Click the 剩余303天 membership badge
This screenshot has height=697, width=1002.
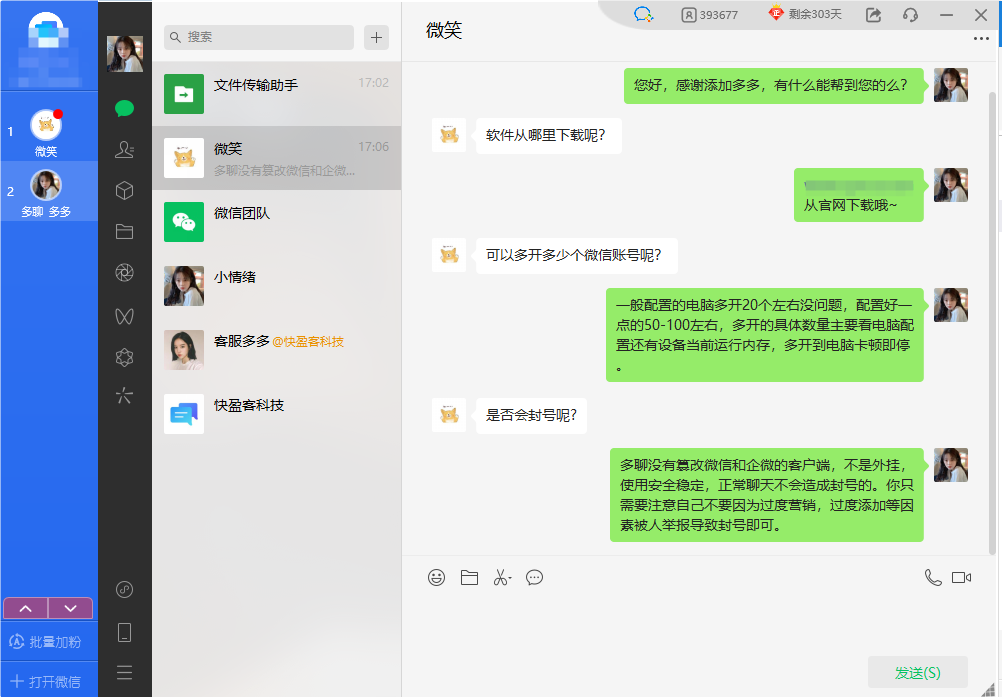[x=805, y=14]
